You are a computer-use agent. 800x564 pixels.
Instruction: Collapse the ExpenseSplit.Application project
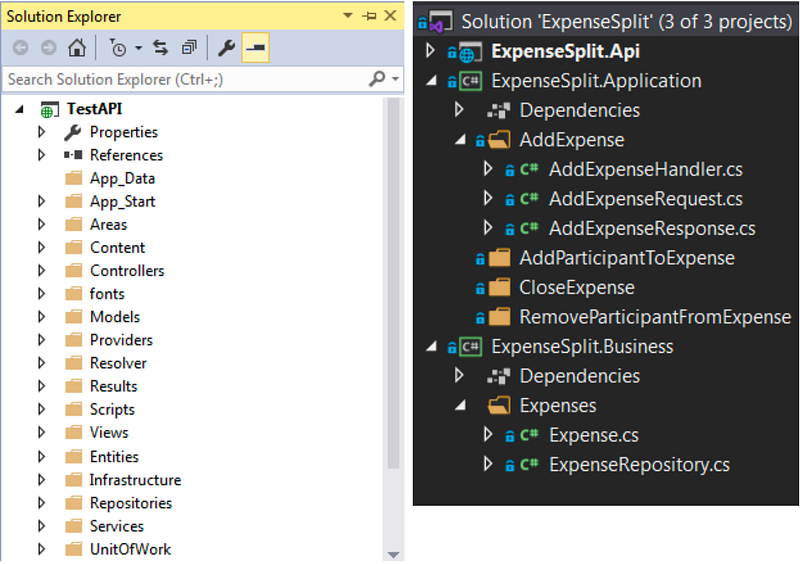click(432, 81)
